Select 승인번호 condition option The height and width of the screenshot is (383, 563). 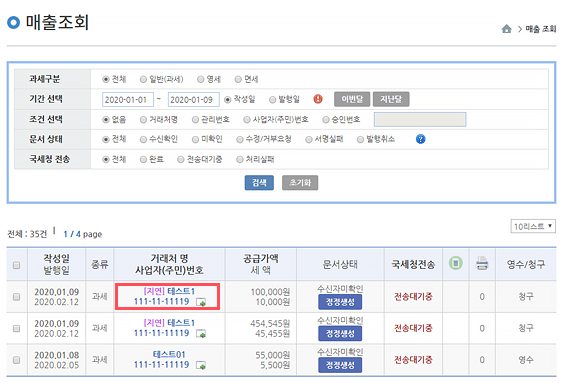click(x=326, y=120)
